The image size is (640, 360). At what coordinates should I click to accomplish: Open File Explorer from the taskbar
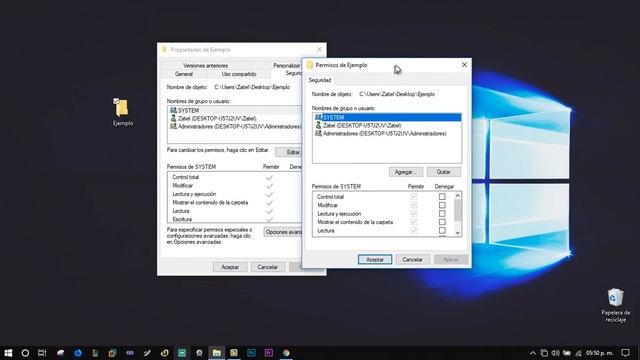point(217,353)
